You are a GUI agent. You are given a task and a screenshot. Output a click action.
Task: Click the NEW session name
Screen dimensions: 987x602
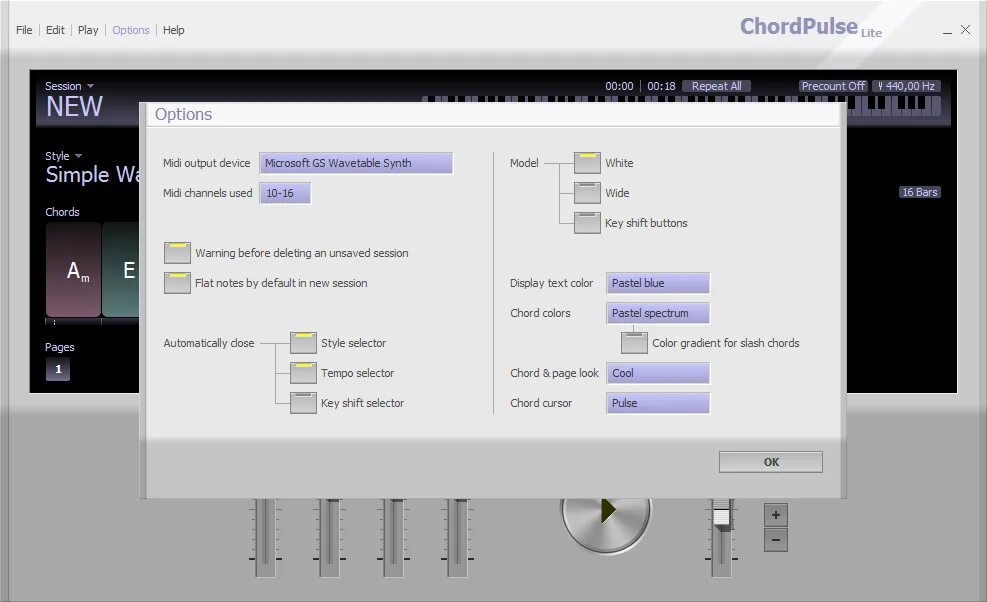click(x=74, y=107)
